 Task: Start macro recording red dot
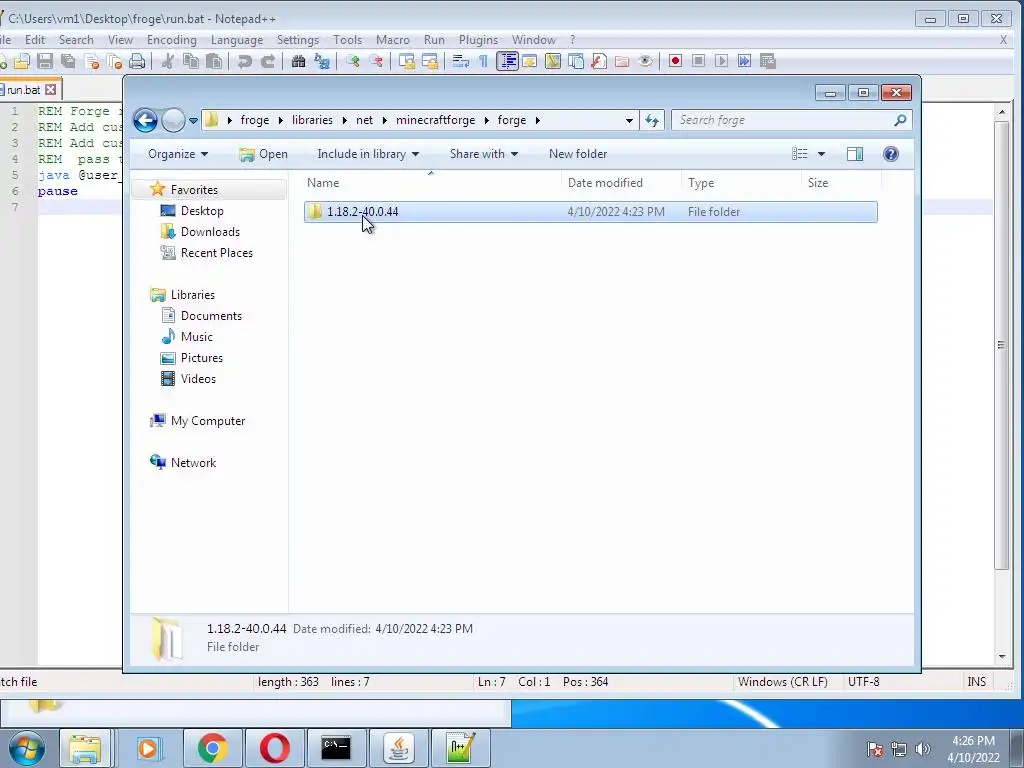675,61
